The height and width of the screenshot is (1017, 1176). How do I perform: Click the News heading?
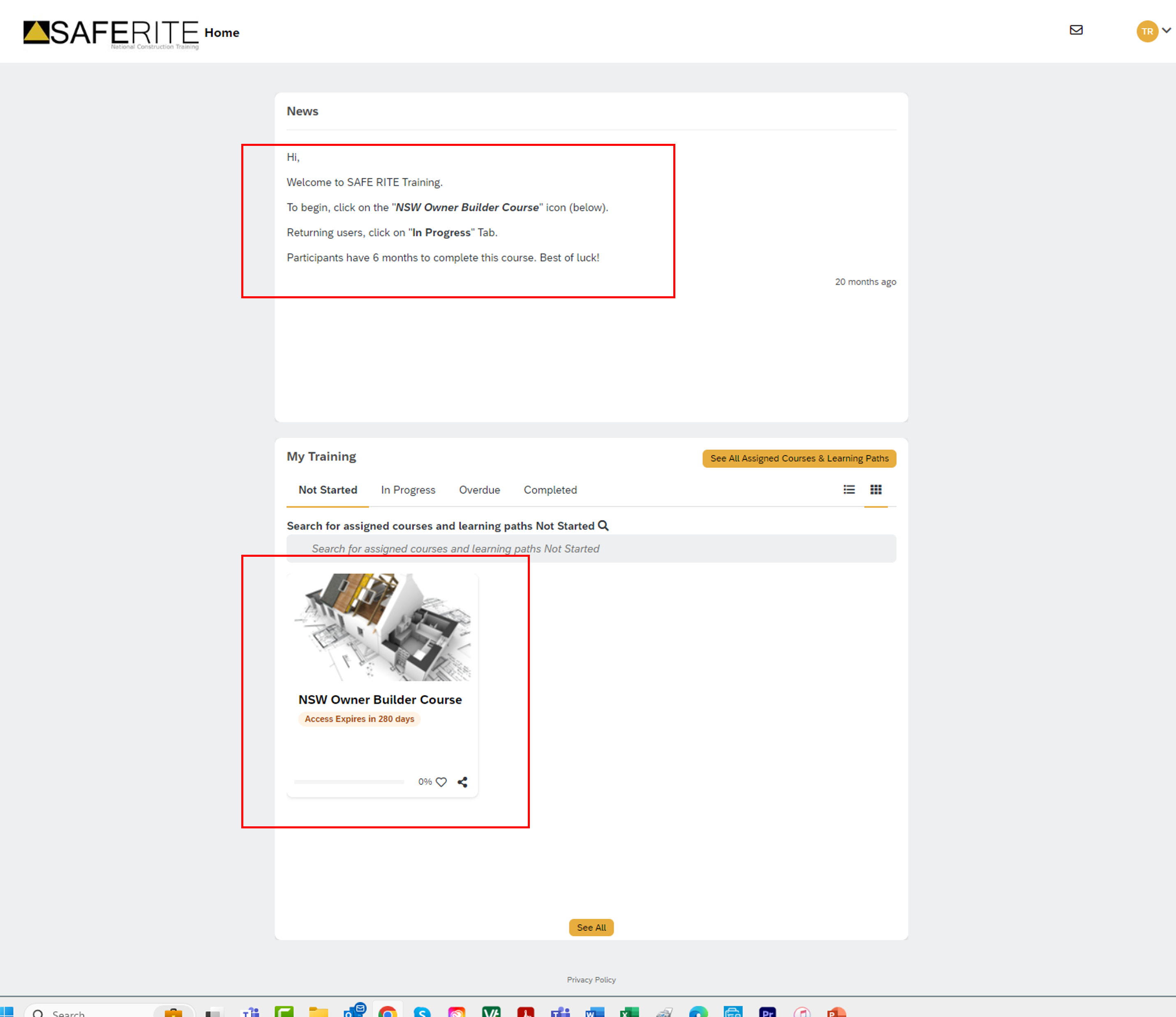(x=303, y=111)
